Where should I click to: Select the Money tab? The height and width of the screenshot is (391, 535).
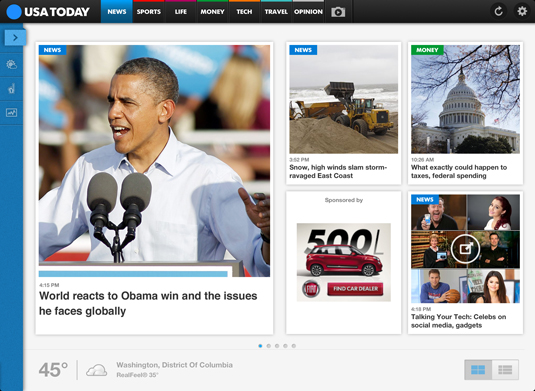(x=212, y=12)
